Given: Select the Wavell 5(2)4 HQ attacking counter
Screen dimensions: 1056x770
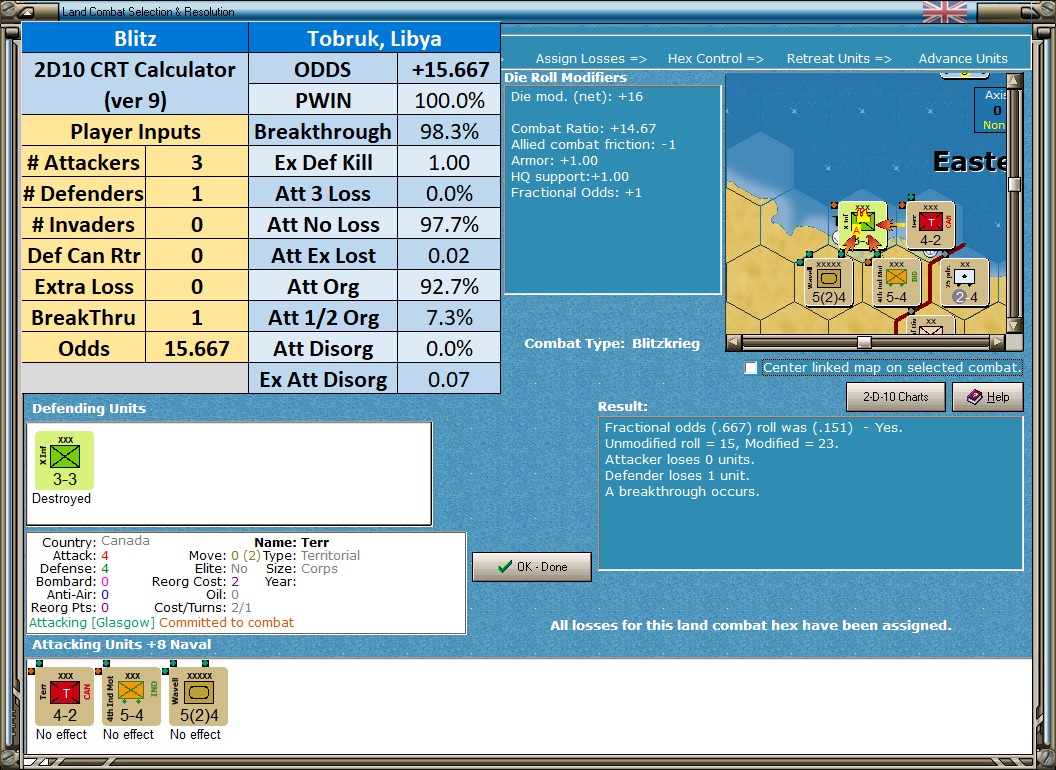Looking at the screenshot, I should [x=199, y=696].
